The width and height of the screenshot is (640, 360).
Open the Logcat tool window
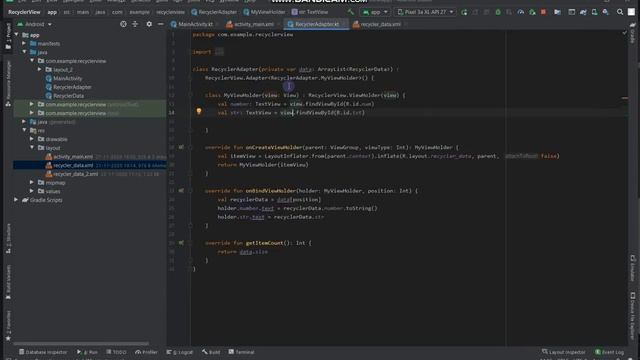pyautogui.click(x=180, y=352)
